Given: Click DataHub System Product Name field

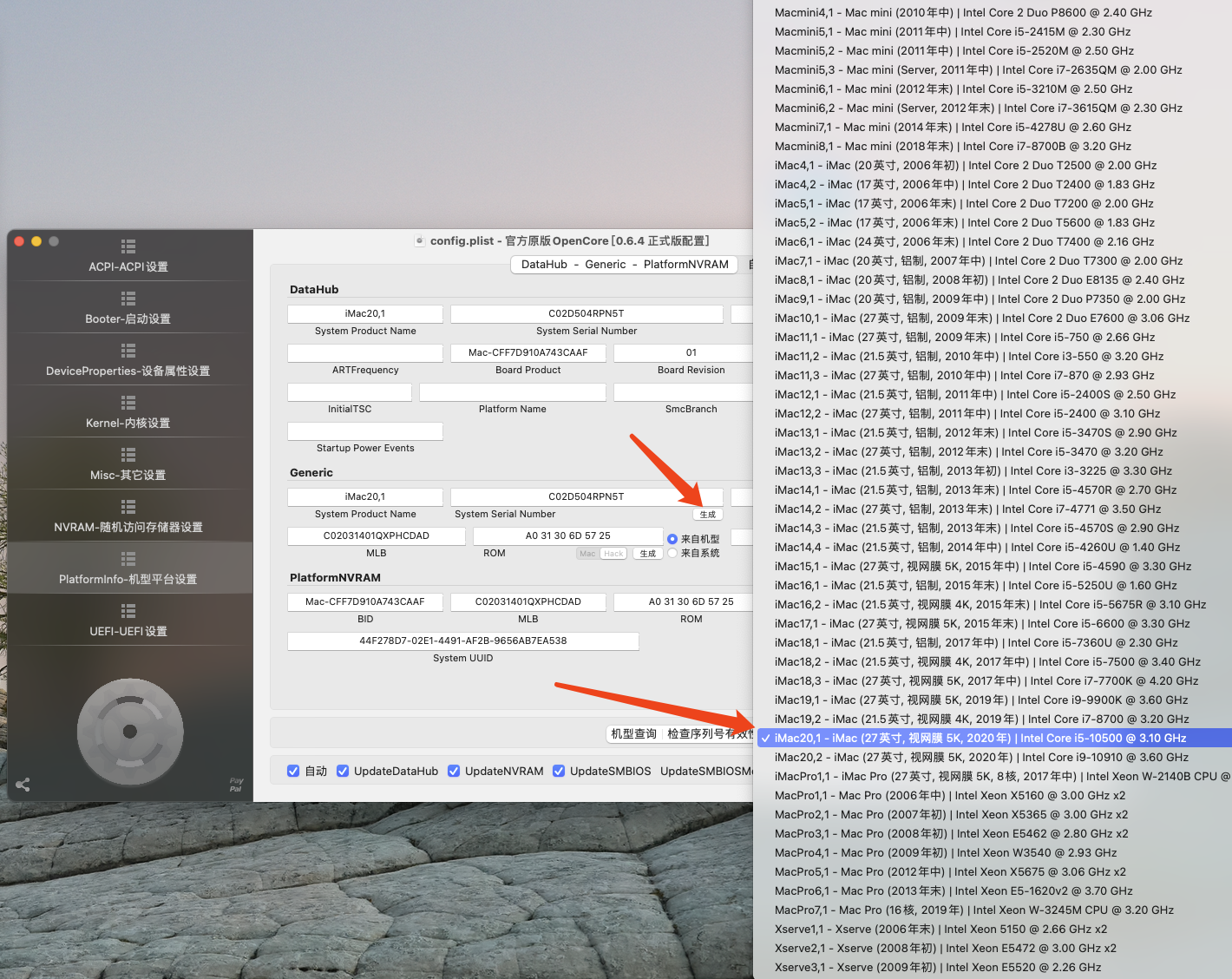Looking at the screenshot, I should [x=365, y=313].
